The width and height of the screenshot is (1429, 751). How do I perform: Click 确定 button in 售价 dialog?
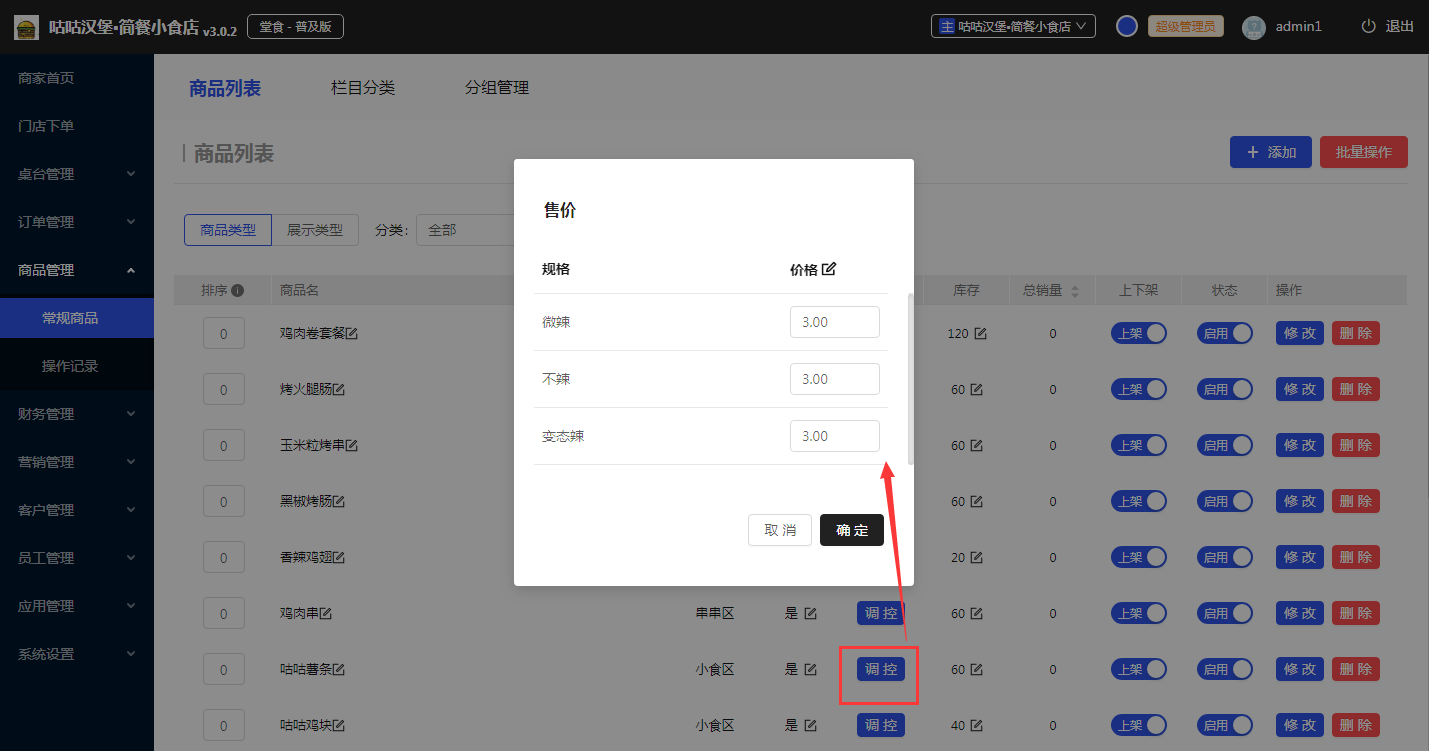coord(852,530)
